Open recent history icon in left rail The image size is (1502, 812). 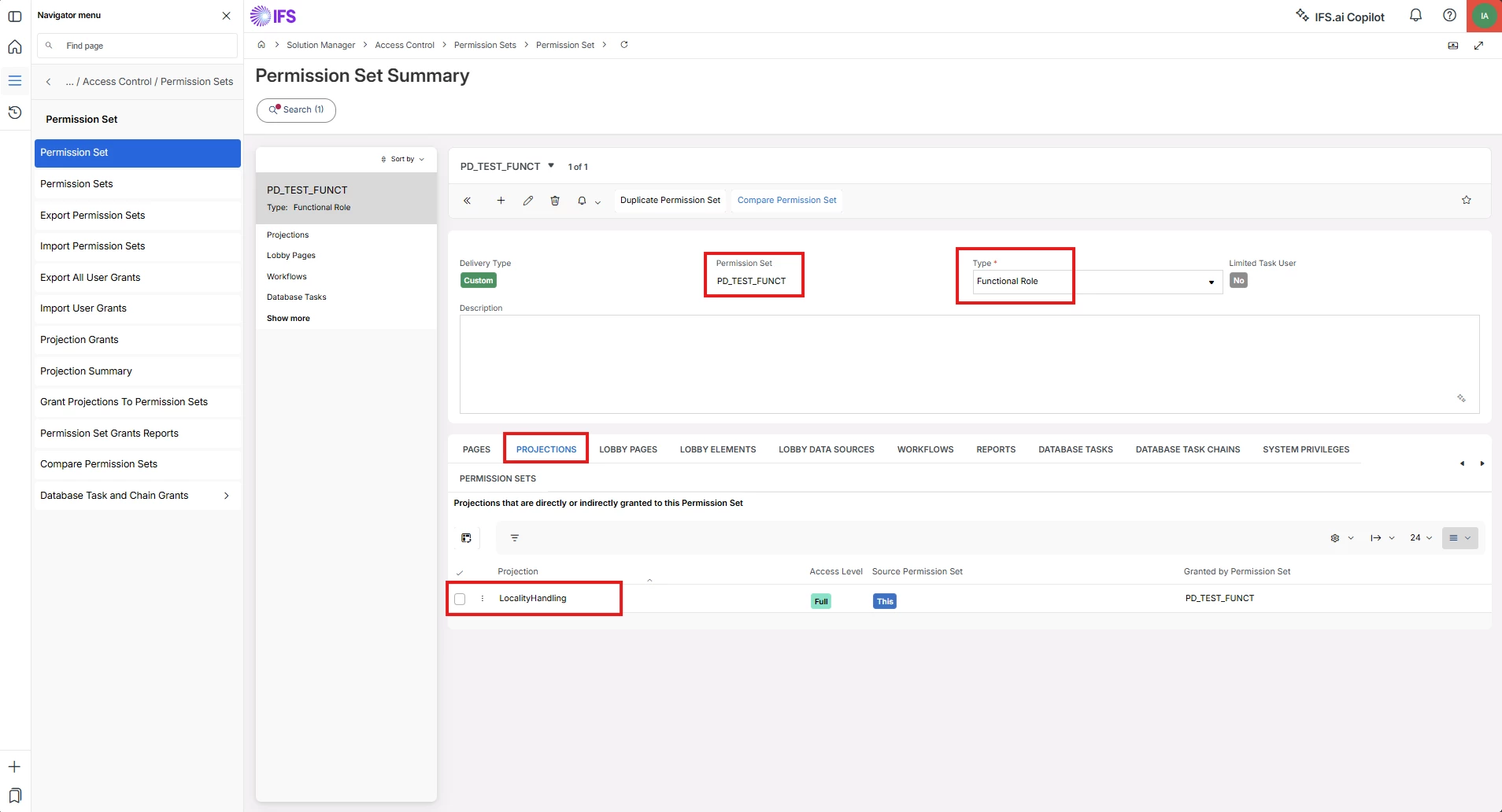pos(15,113)
